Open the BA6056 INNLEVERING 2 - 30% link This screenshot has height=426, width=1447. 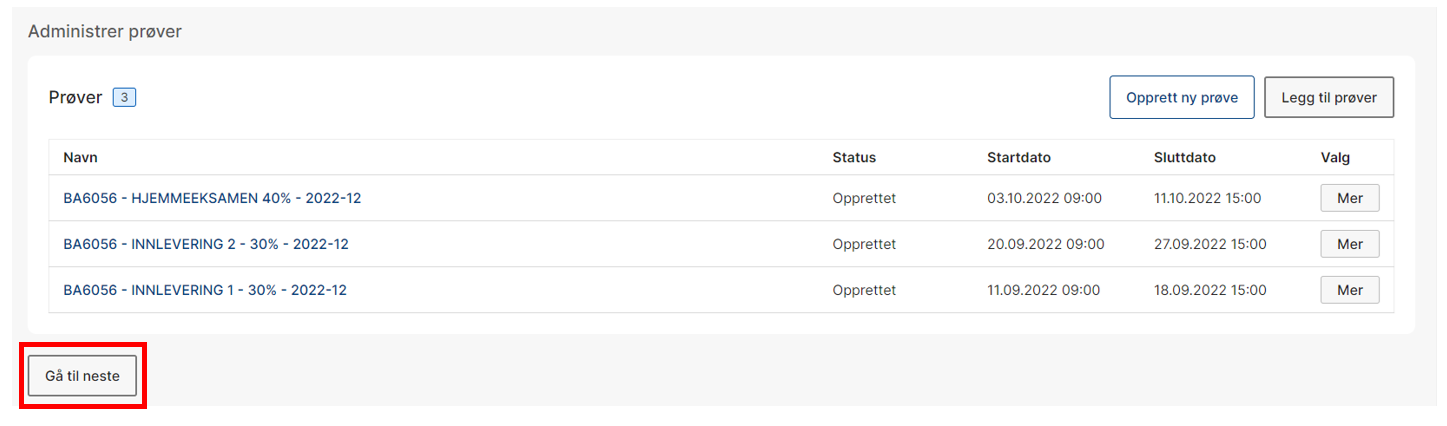pyautogui.click(x=206, y=244)
